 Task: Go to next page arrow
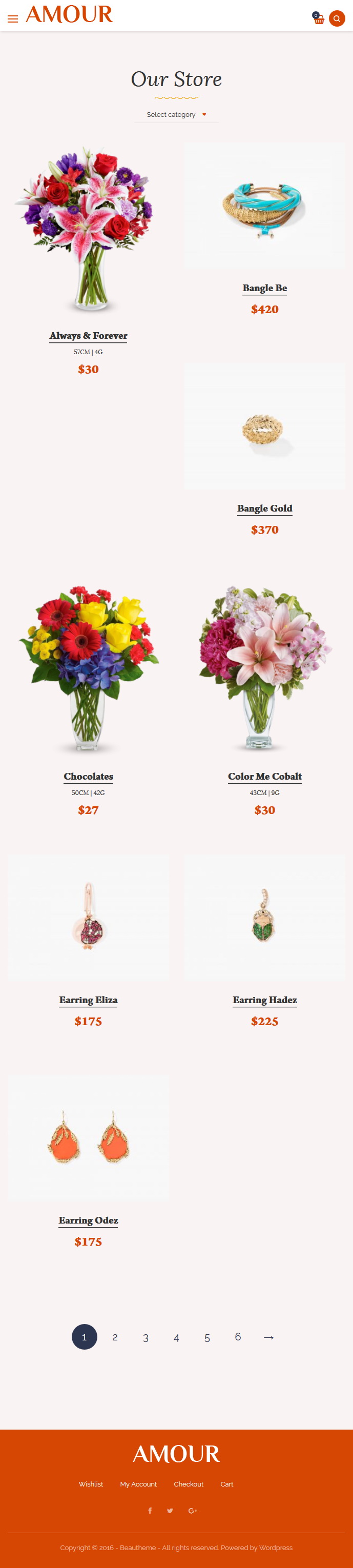268,1337
